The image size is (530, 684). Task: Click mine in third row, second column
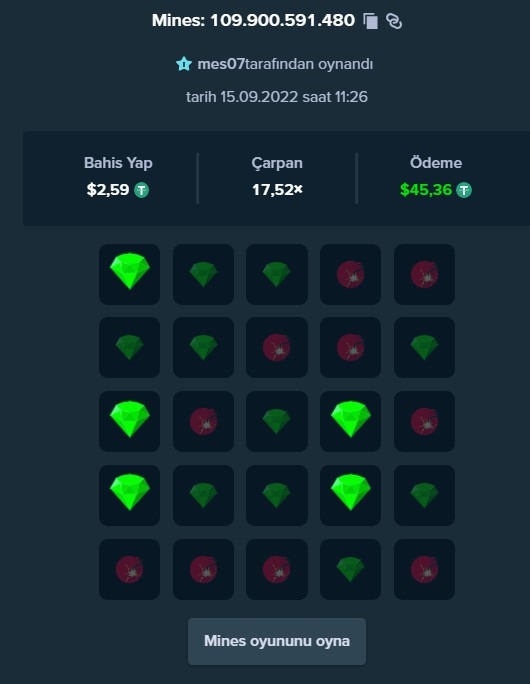point(204,421)
